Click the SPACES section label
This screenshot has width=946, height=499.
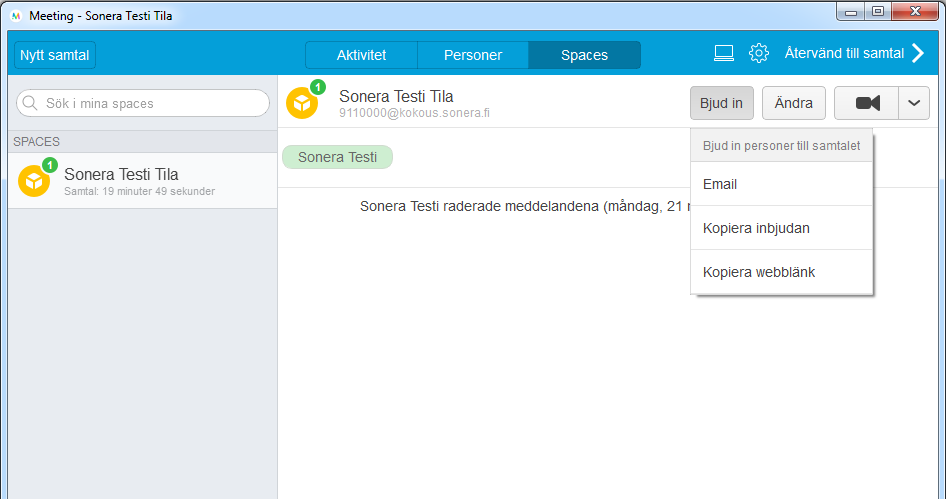coord(37,142)
